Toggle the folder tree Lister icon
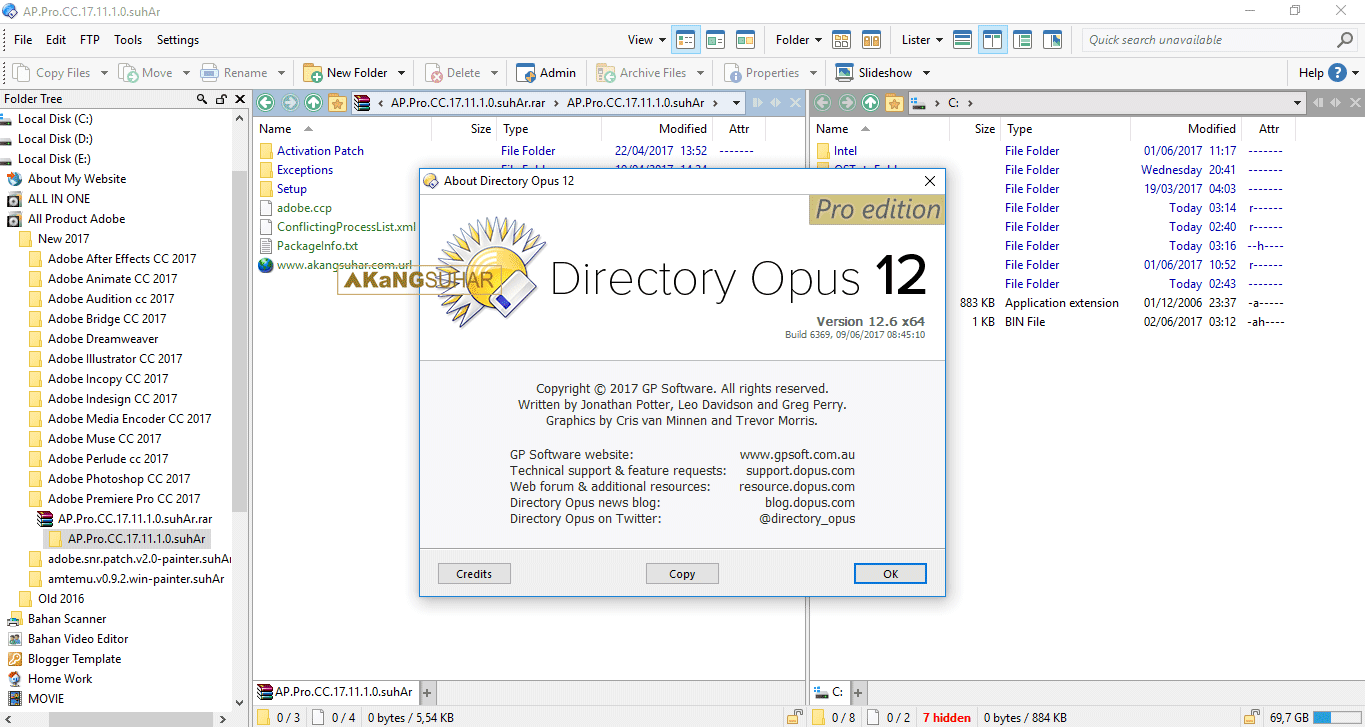Viewport: 1365px width, 727px height. (x=1022, y=40)
